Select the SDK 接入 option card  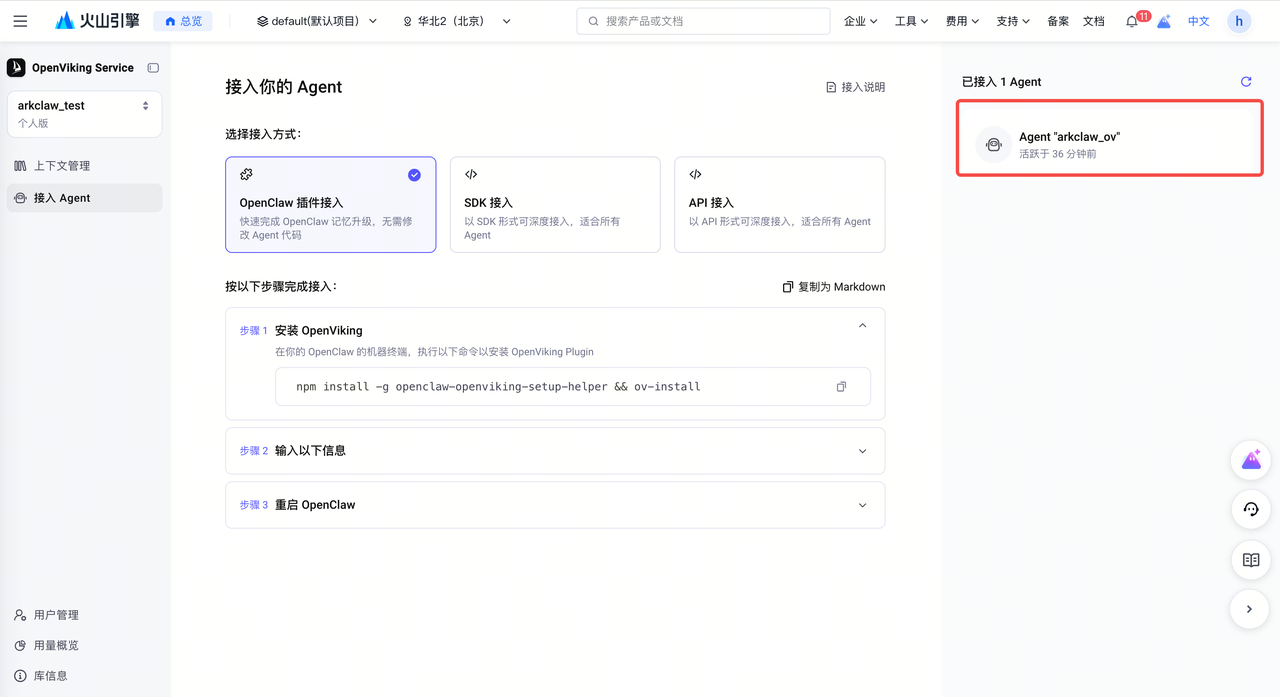pos(555,204)
